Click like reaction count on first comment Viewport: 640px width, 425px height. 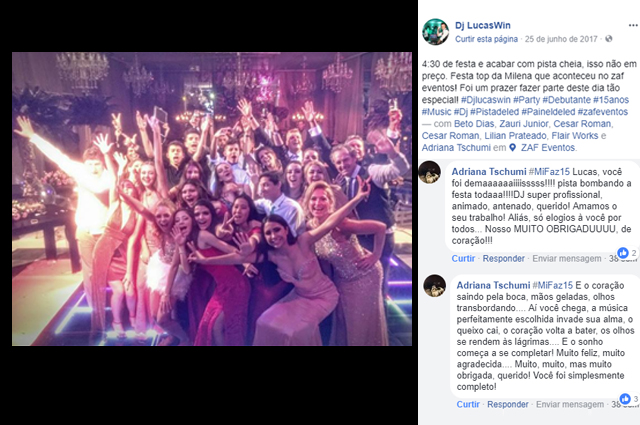pos(627,253)
